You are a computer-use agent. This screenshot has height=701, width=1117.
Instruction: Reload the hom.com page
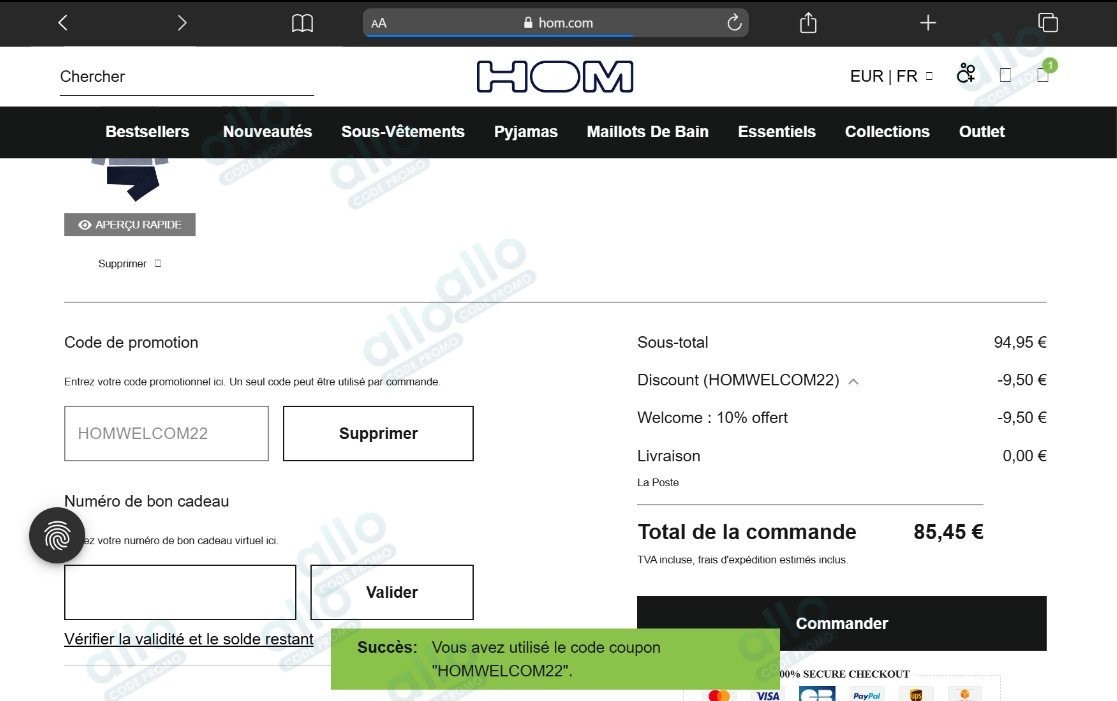[734, 23]
